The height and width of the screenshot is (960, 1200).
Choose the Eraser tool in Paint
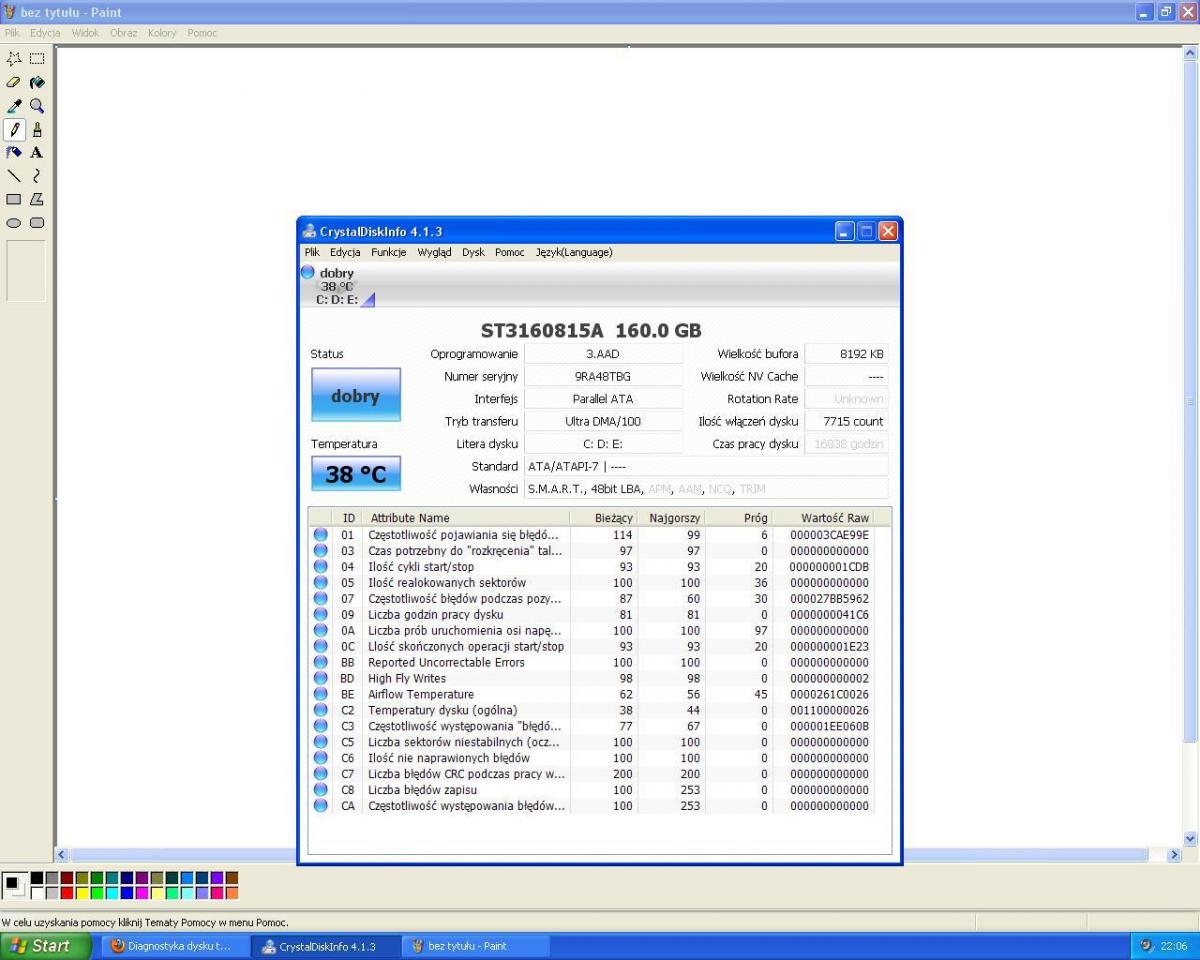click(x=14, y=82)
